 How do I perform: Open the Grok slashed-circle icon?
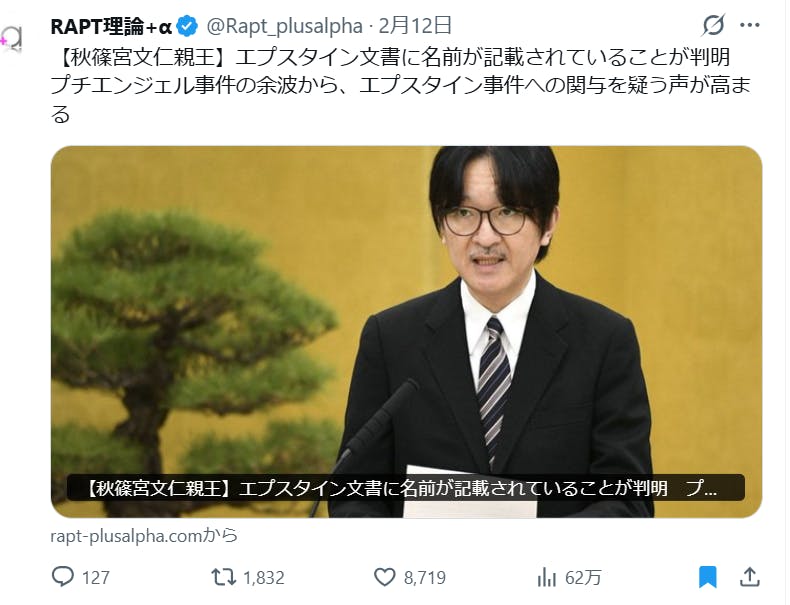(713, 25)
